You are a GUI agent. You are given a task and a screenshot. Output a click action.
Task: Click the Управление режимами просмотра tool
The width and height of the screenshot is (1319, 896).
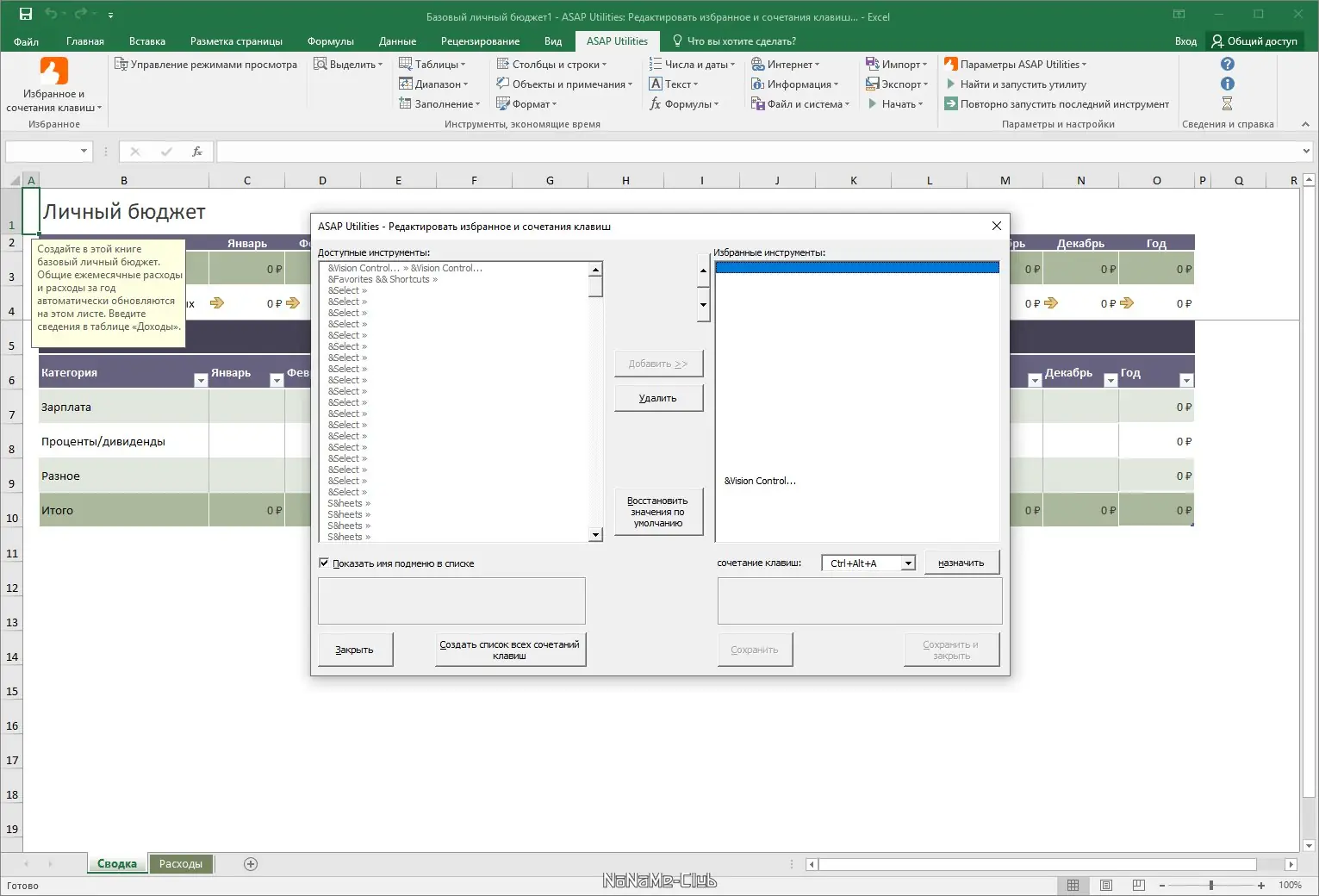coord(207,64)
